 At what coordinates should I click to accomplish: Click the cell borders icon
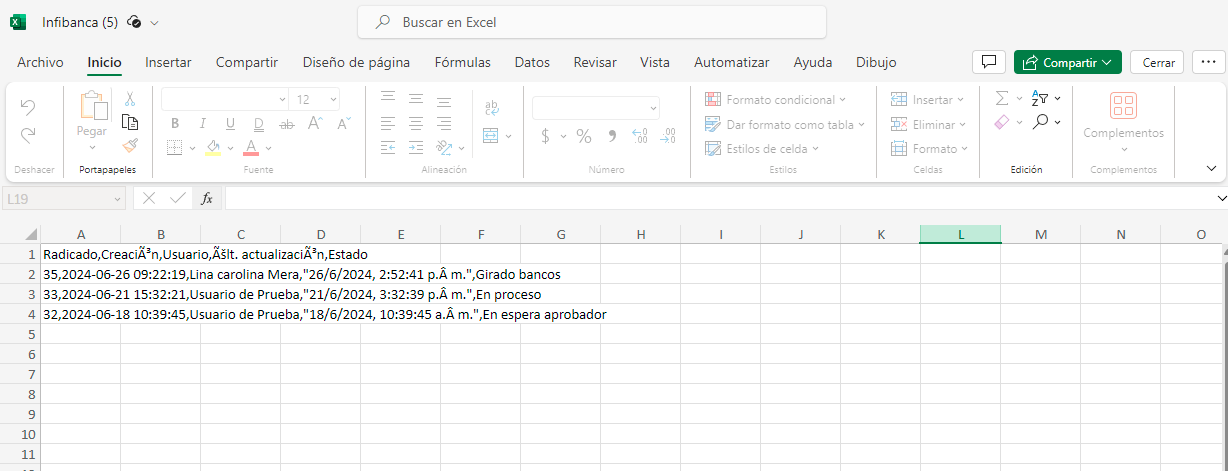[x=174, y=148]
